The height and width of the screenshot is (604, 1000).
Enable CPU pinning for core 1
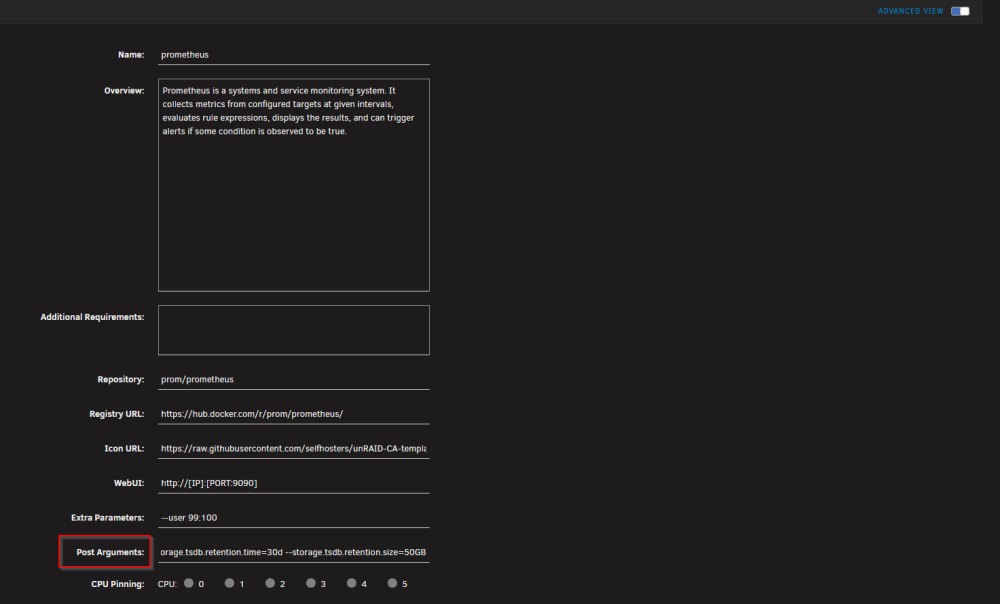tap(230, 583)
